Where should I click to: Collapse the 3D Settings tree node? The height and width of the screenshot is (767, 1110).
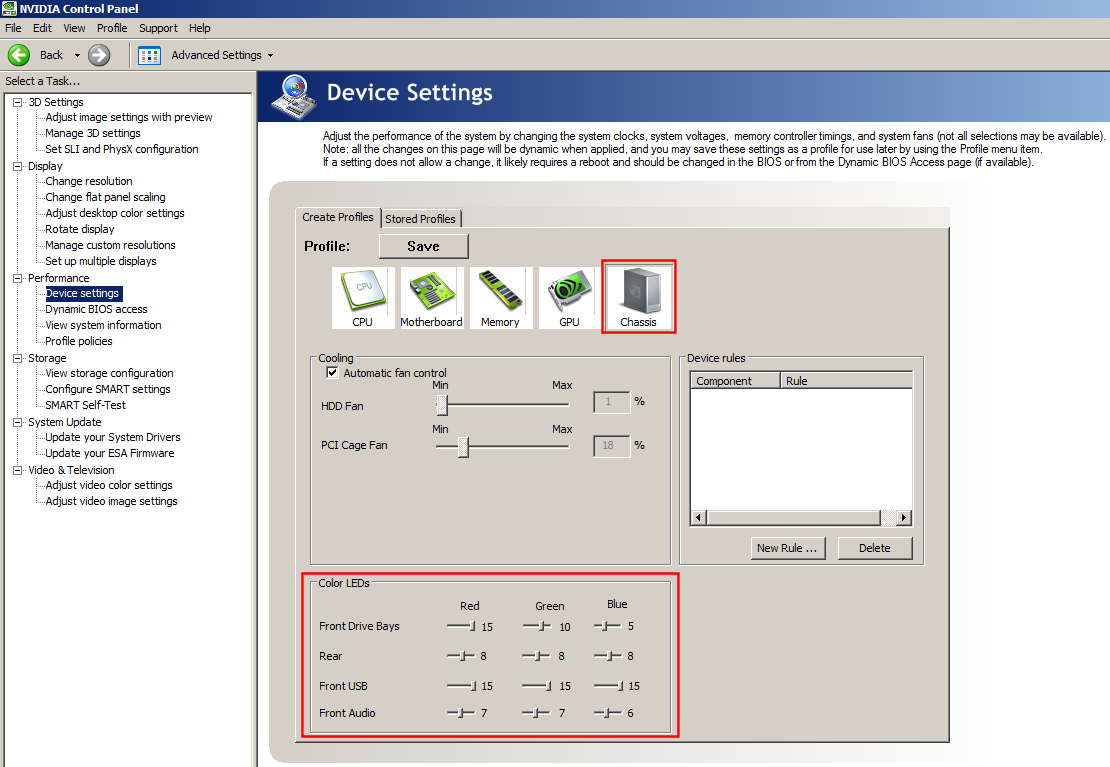pyautogui.click(x=18, y=103)
